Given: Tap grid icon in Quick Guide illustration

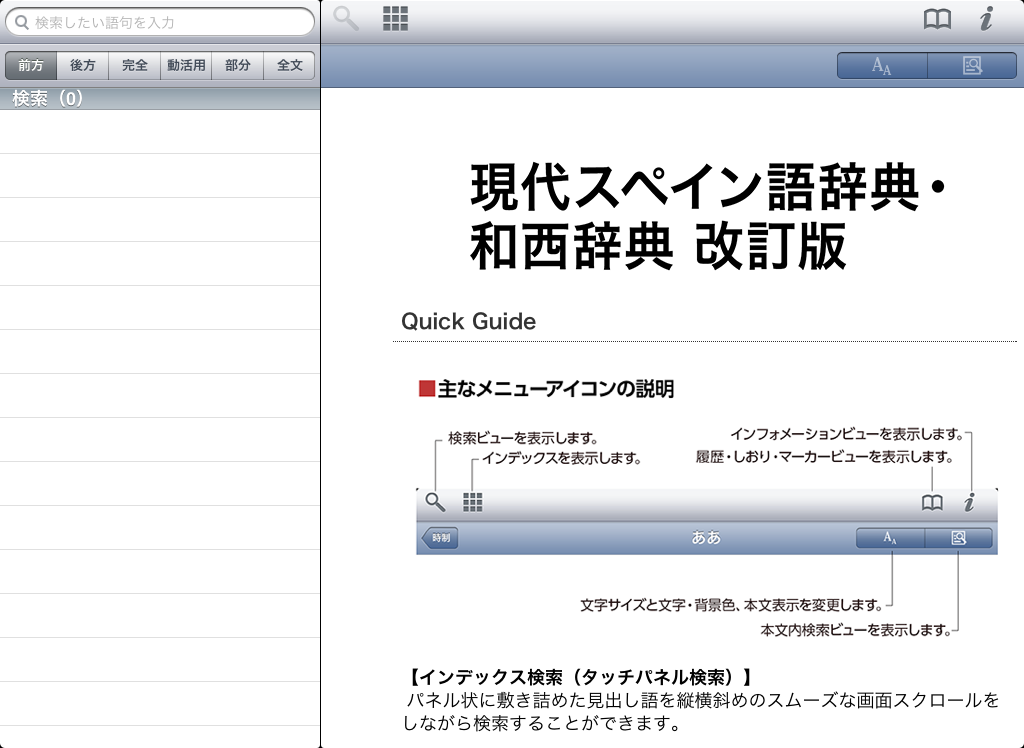Looking at the screenshot, I should (473, 502).
